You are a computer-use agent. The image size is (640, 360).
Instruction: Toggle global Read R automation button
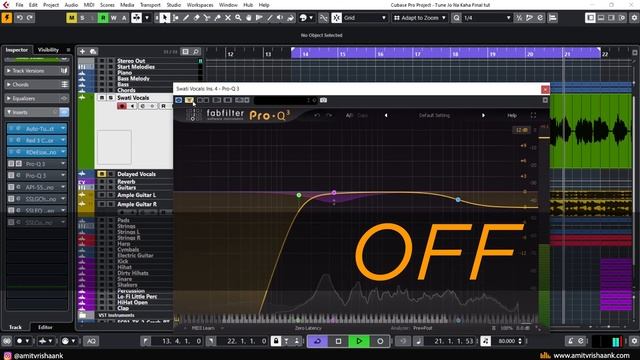pyautogui.click(x=103, y=18)
